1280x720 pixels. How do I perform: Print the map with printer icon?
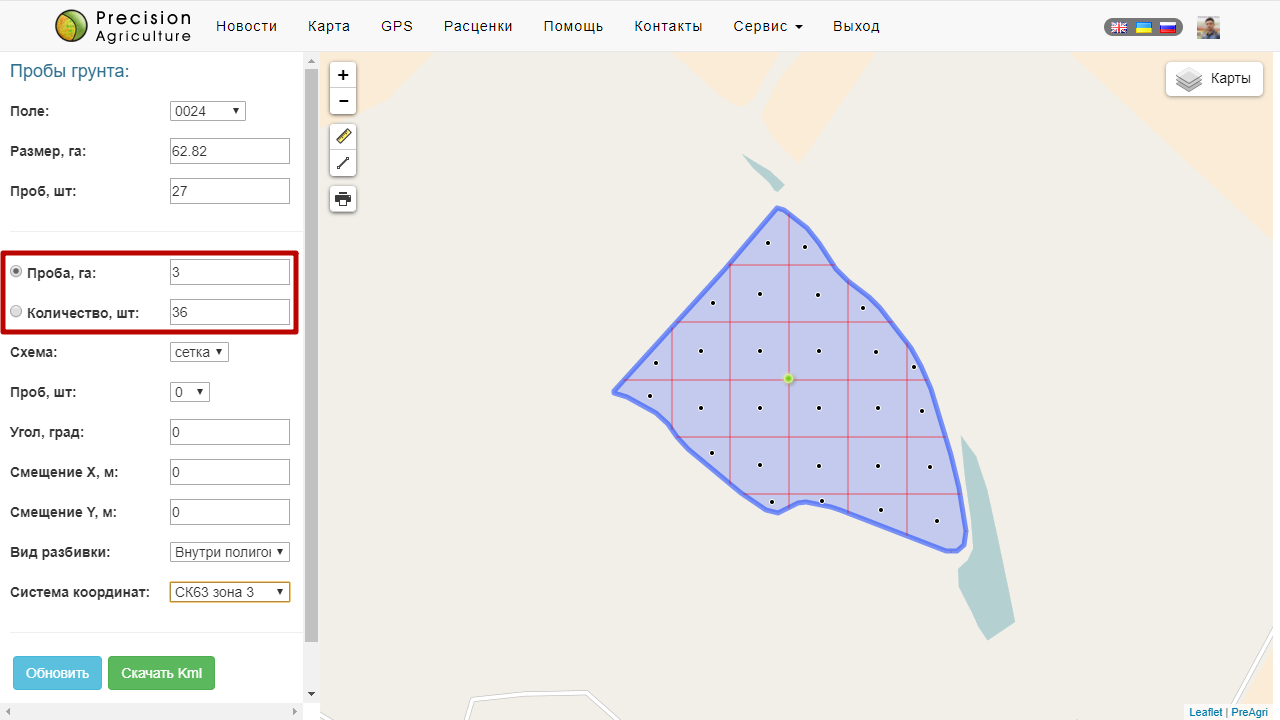coord(343,199)
